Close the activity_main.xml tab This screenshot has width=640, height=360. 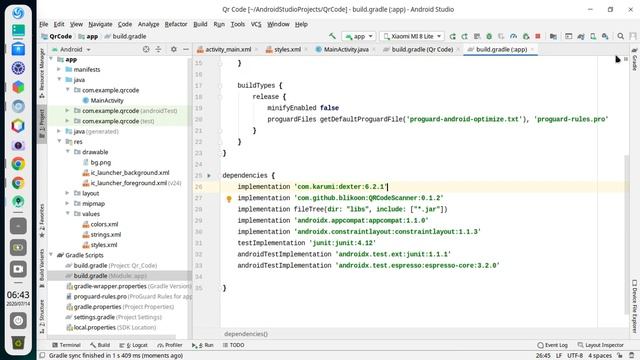click(x=256, y=49)
